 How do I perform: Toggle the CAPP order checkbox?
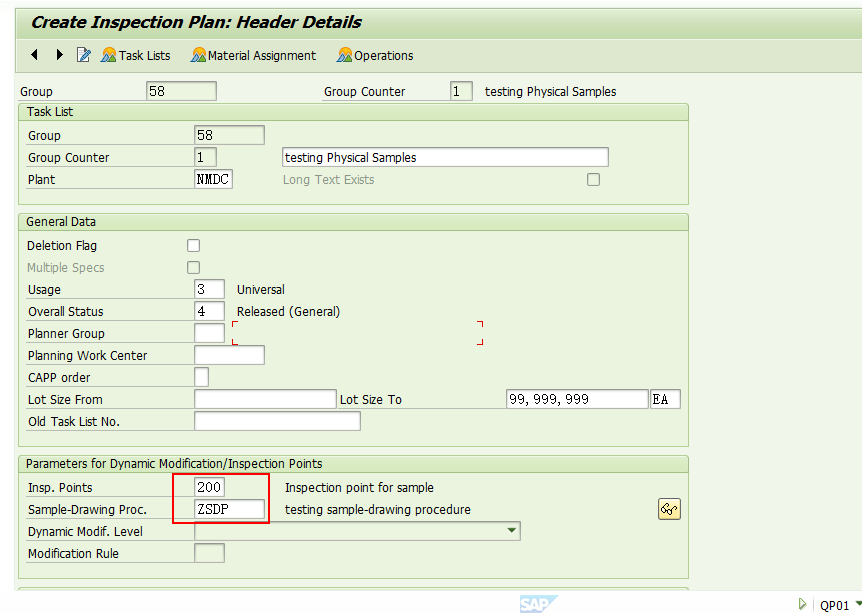point(201,377)
